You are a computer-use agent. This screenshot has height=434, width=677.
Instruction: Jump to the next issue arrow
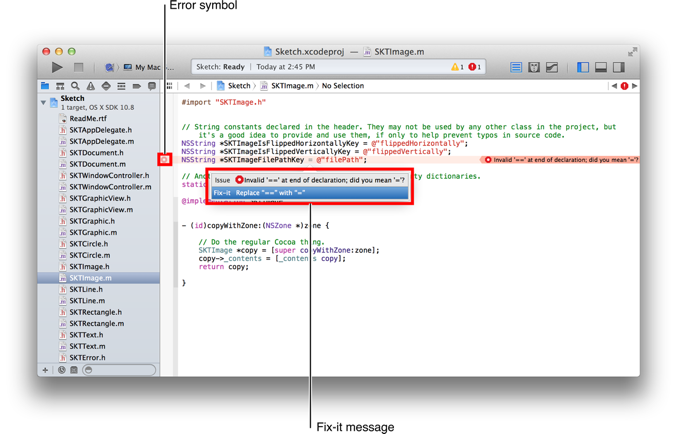click(x=634, y=86)
